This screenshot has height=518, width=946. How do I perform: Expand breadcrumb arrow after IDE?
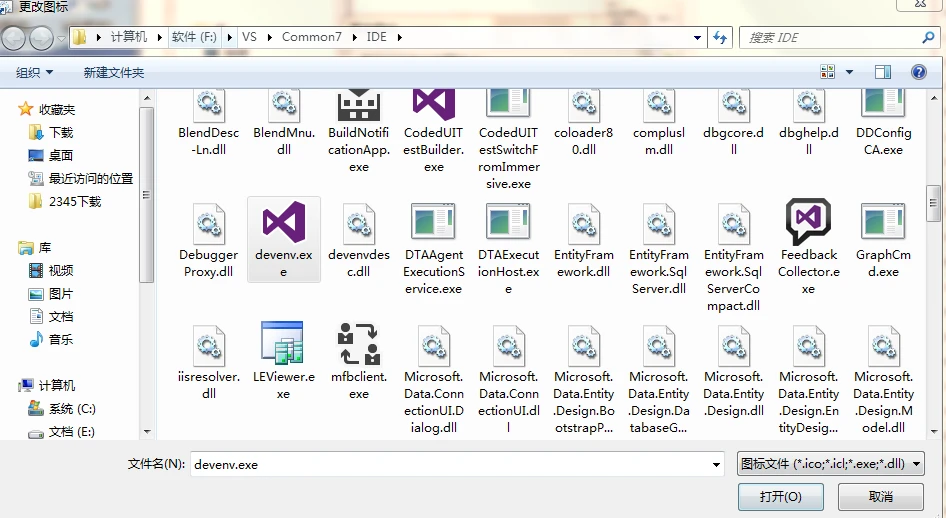[399, 37]
